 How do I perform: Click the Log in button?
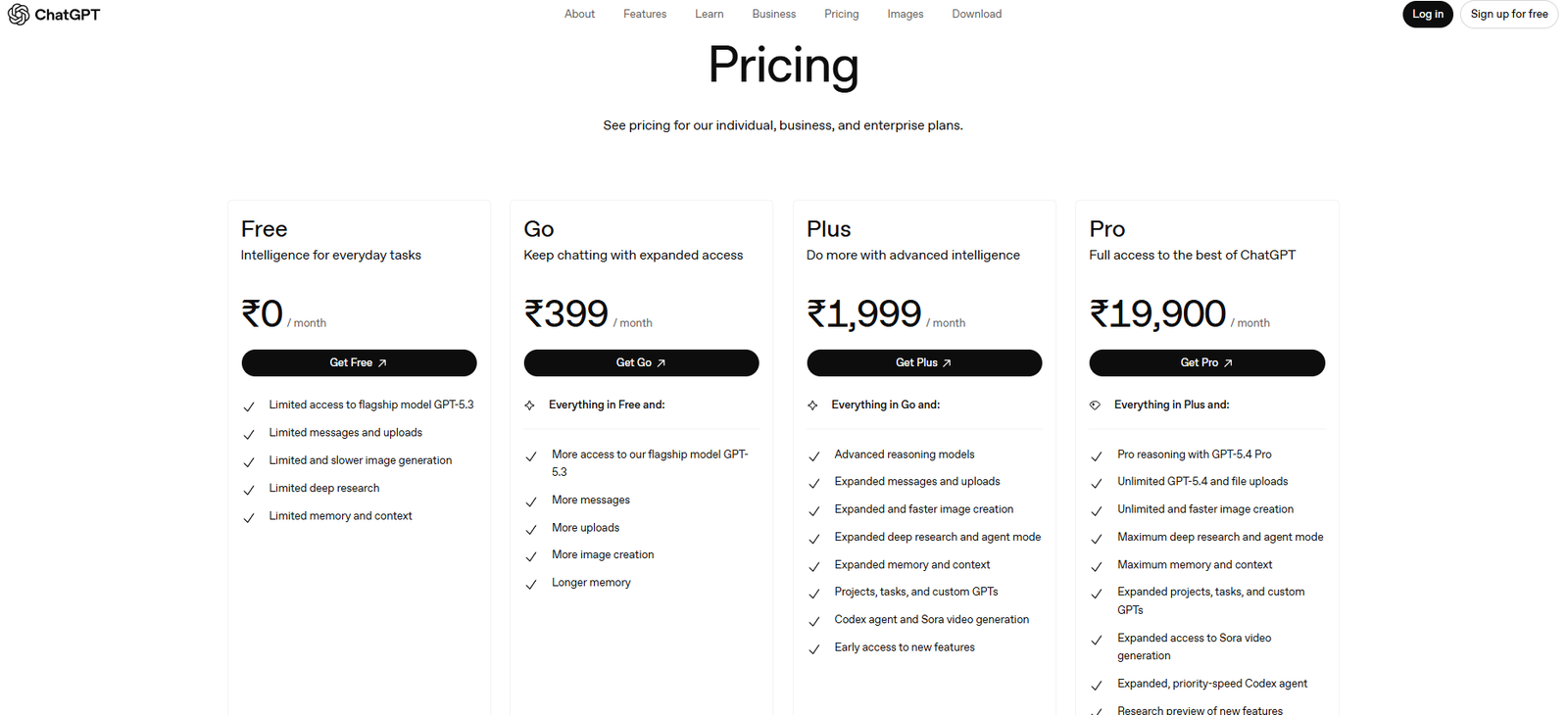(1427, 14)
